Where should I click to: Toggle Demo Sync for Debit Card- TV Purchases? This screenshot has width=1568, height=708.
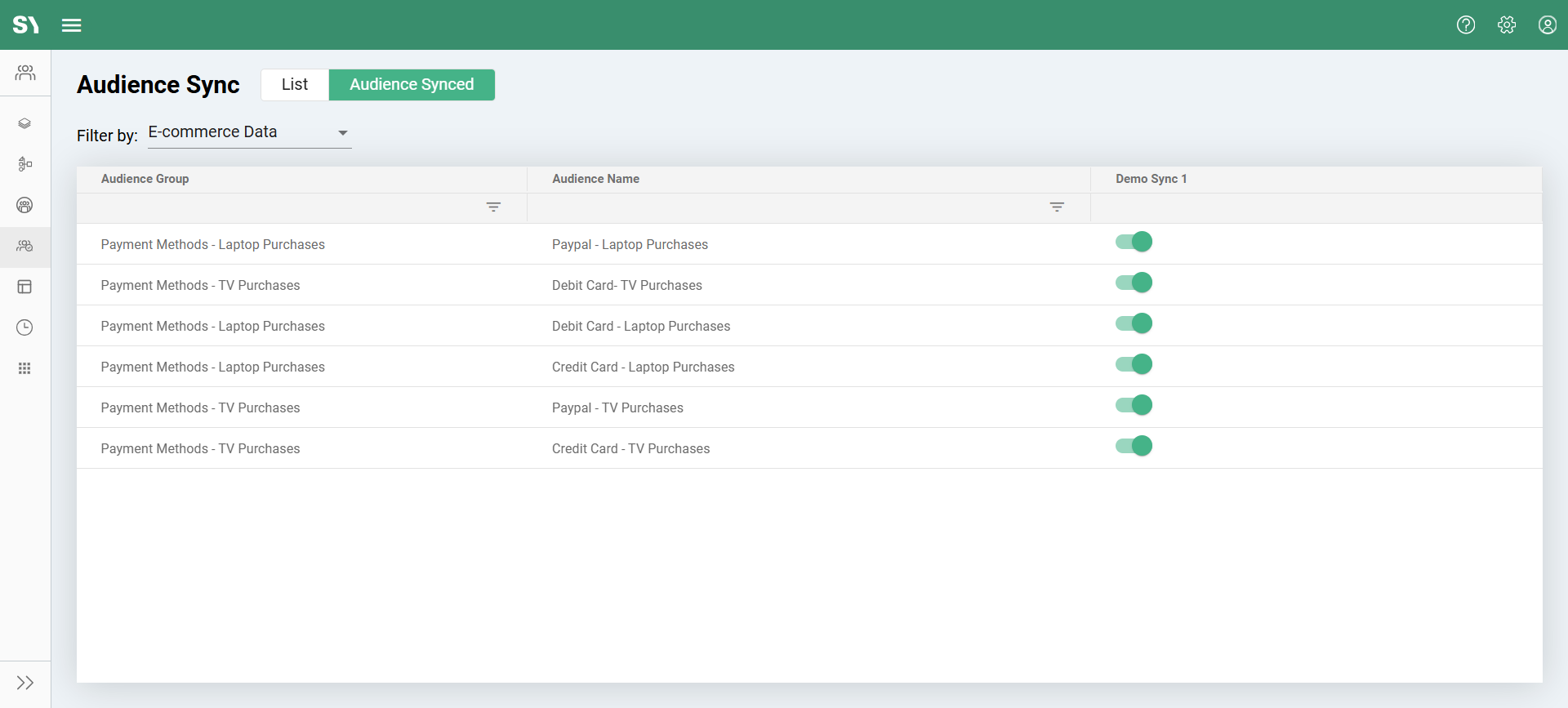click(1134, 283)
